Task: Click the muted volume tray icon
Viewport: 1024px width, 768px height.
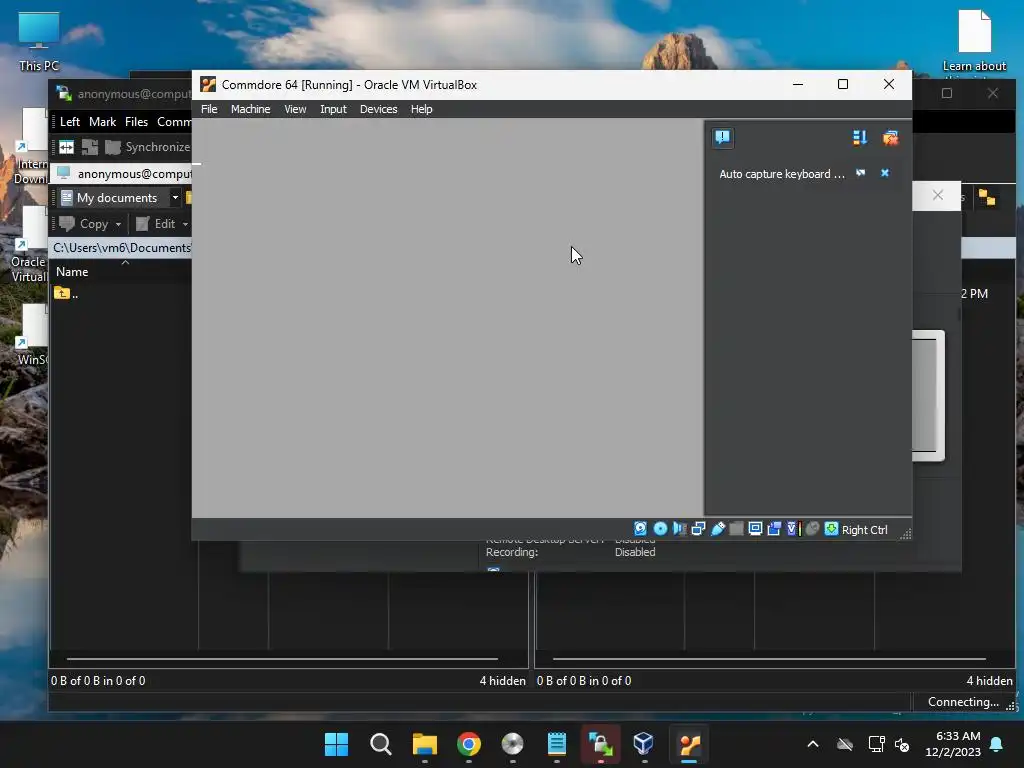Action: click(903, 744)
